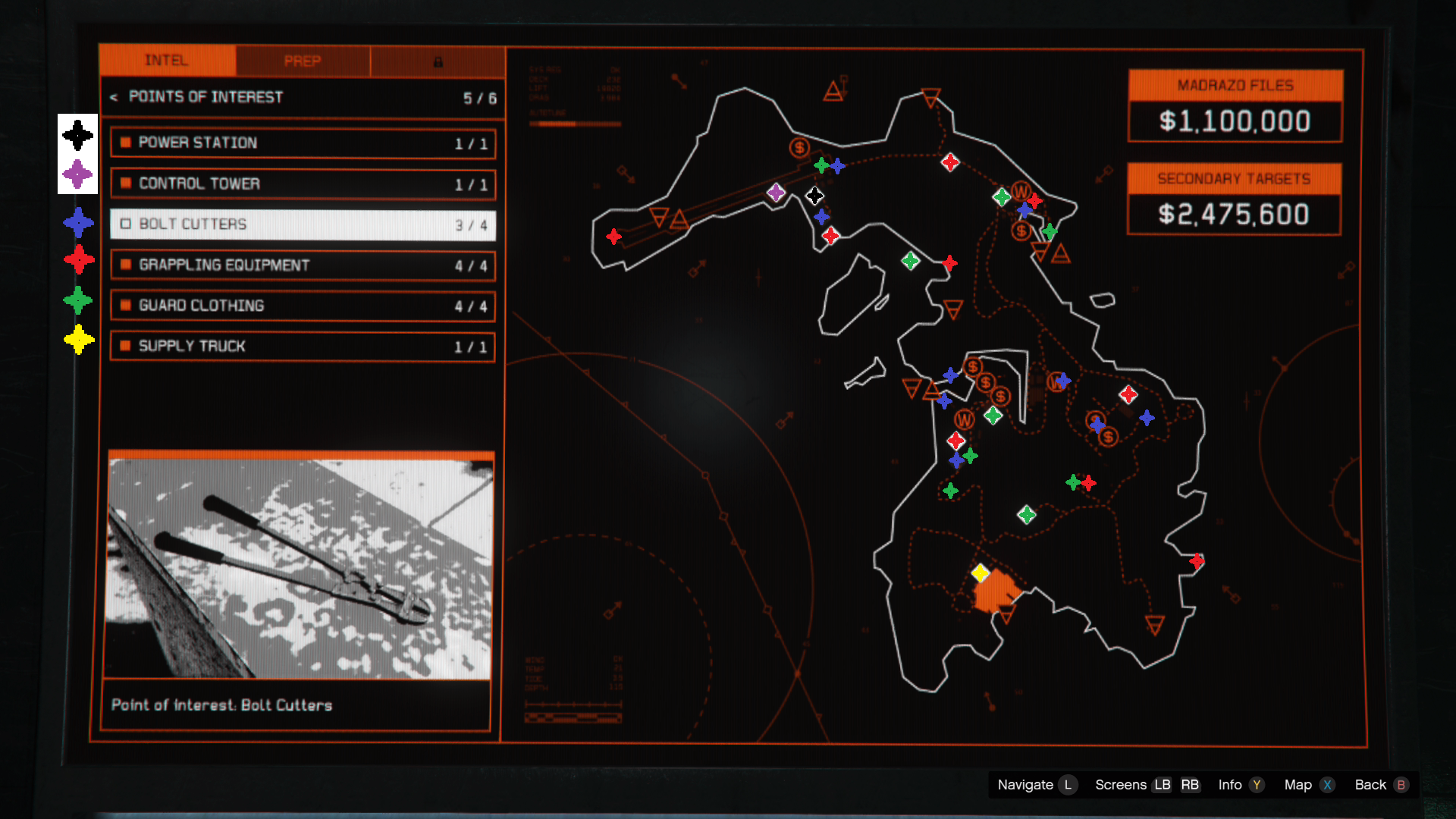Click the Points of Interest 5 / 6 counter
This screenshot has height=819, width=1456.
point(480,99)
